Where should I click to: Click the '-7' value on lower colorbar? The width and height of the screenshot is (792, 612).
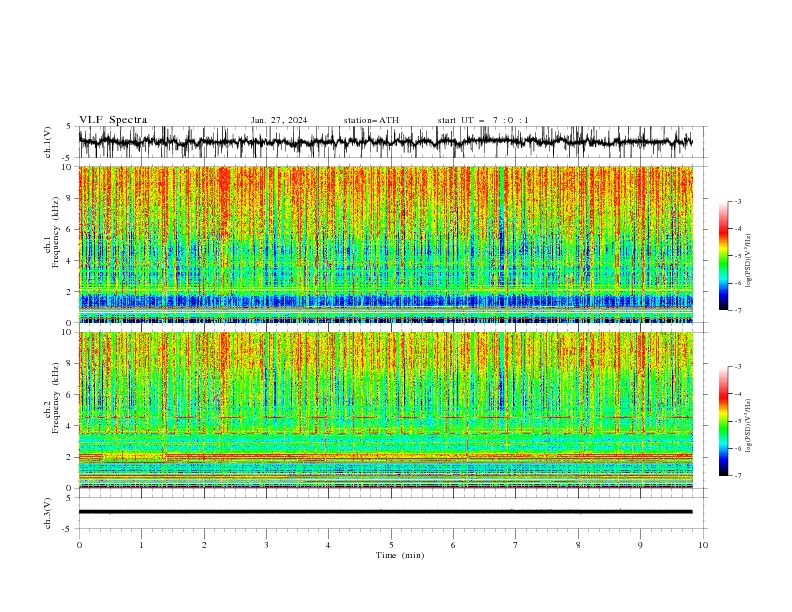pos(737,475)
